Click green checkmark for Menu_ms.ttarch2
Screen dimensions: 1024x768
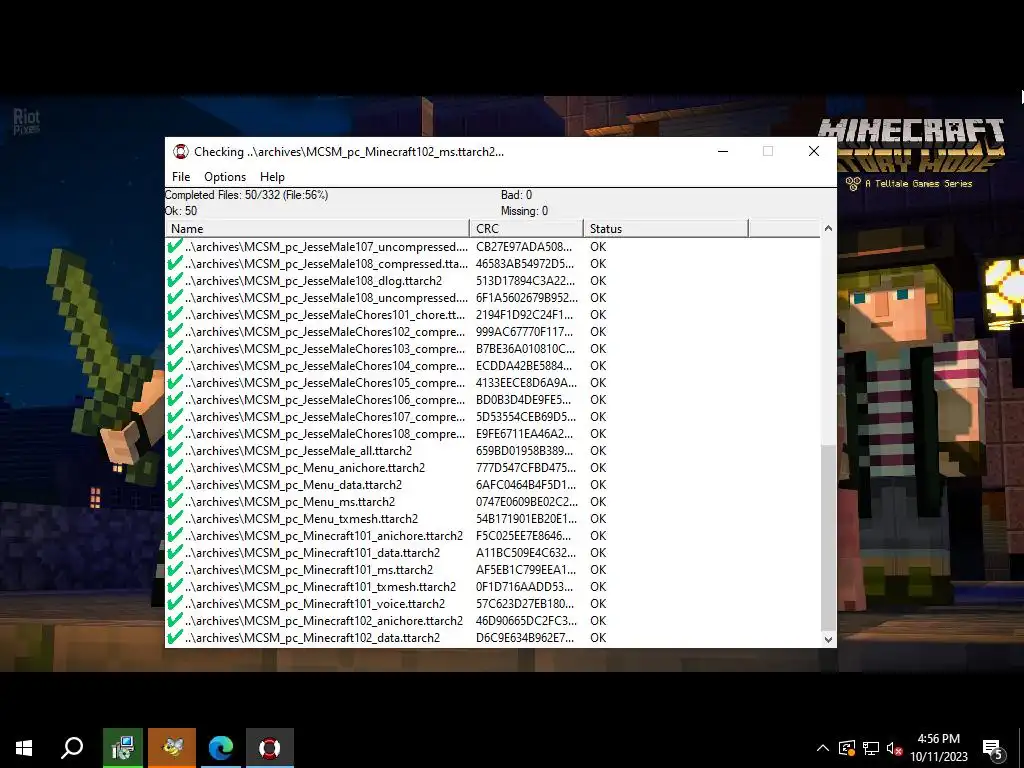coord(174,501)
